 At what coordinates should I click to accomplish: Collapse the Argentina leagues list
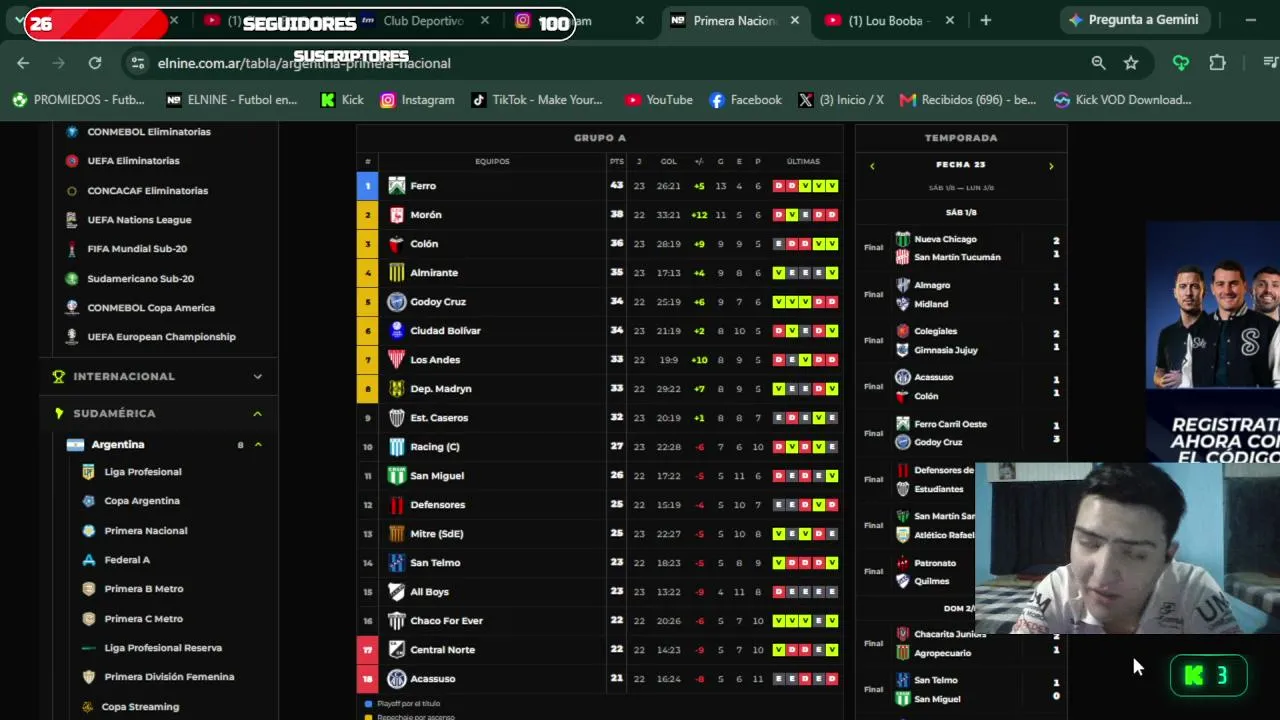258,445
